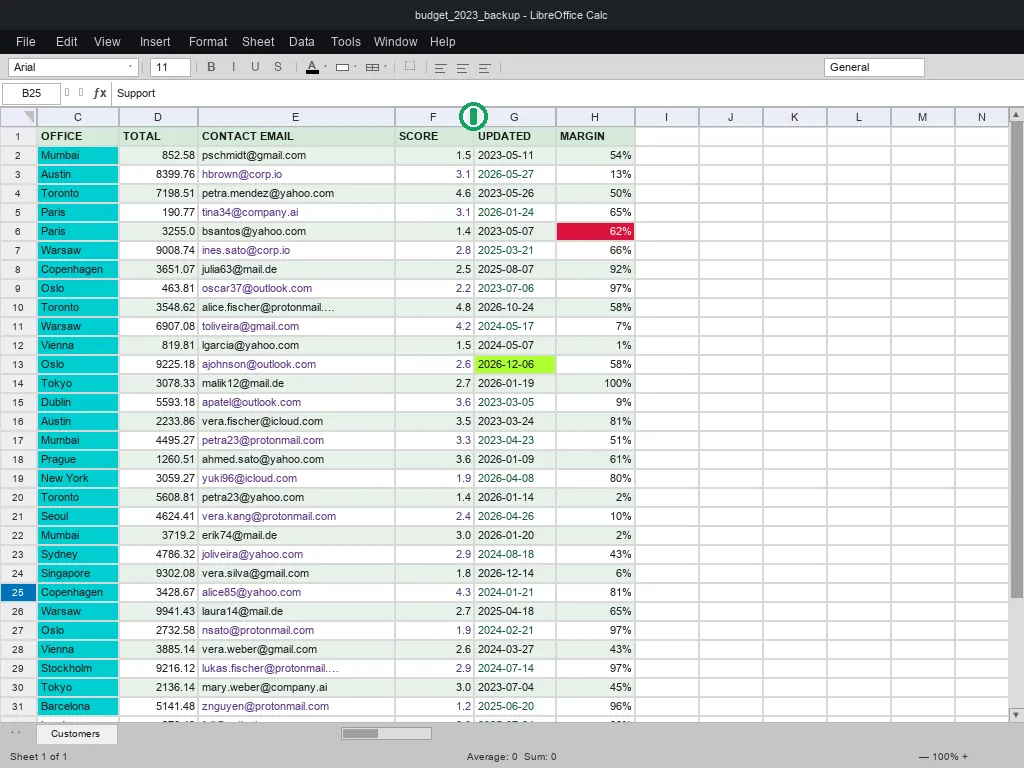Select the column E header

(x=296, y=117)
